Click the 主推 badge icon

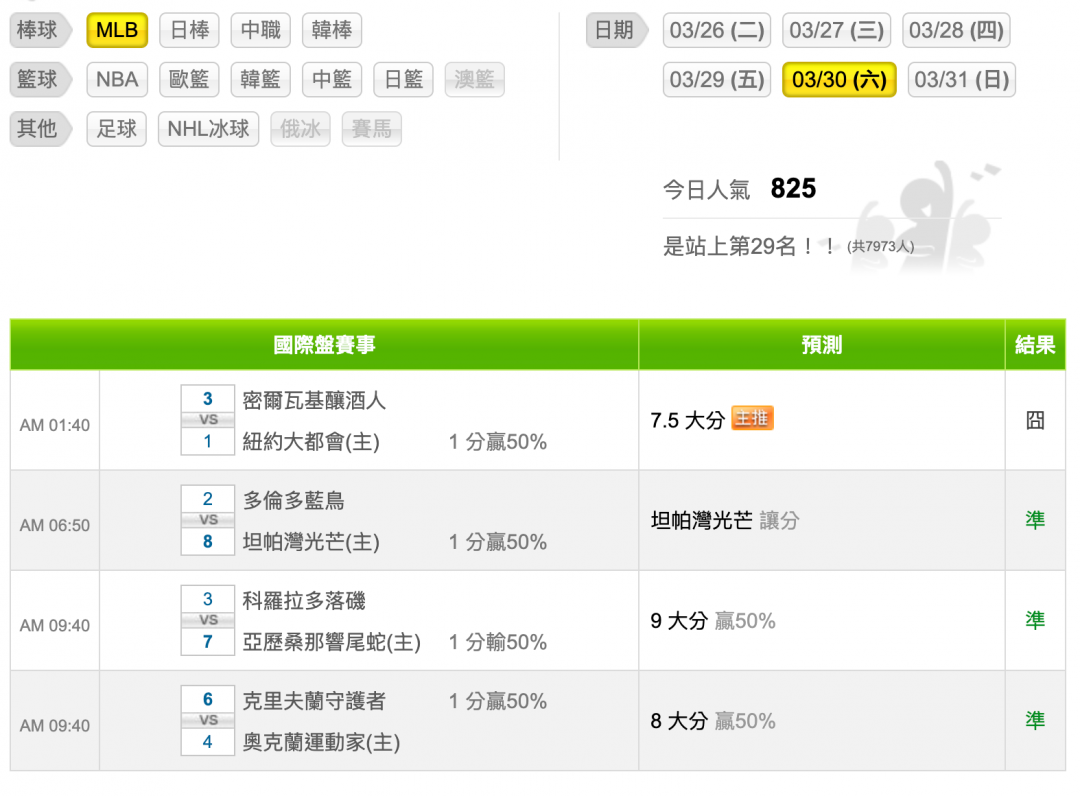tap(752, 418)
